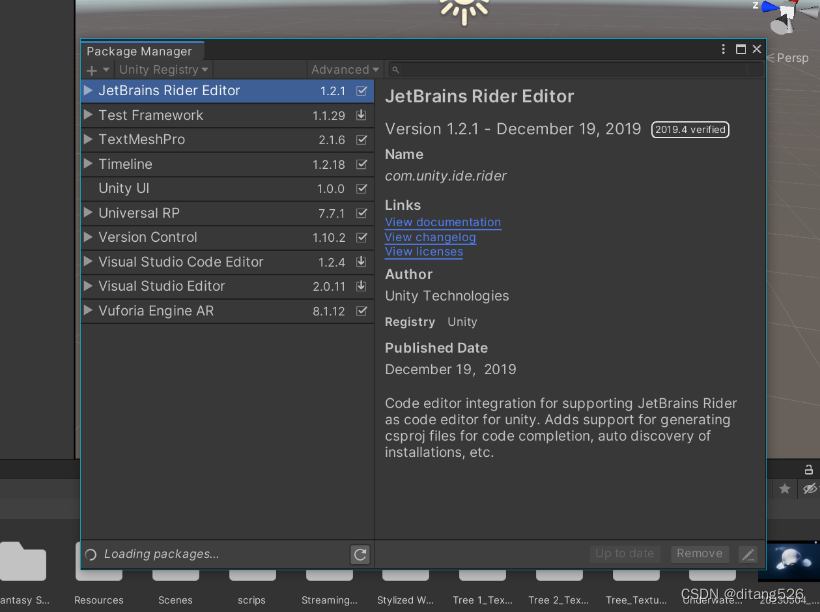Screen dimensions: 820x612
Task: Click the search magnifier icon
Action: pos(395,70)
